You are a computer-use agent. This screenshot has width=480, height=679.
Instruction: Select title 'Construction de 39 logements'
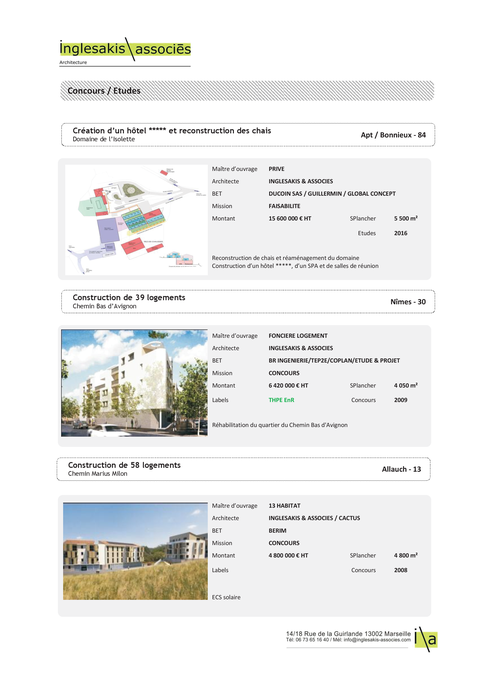129,297
